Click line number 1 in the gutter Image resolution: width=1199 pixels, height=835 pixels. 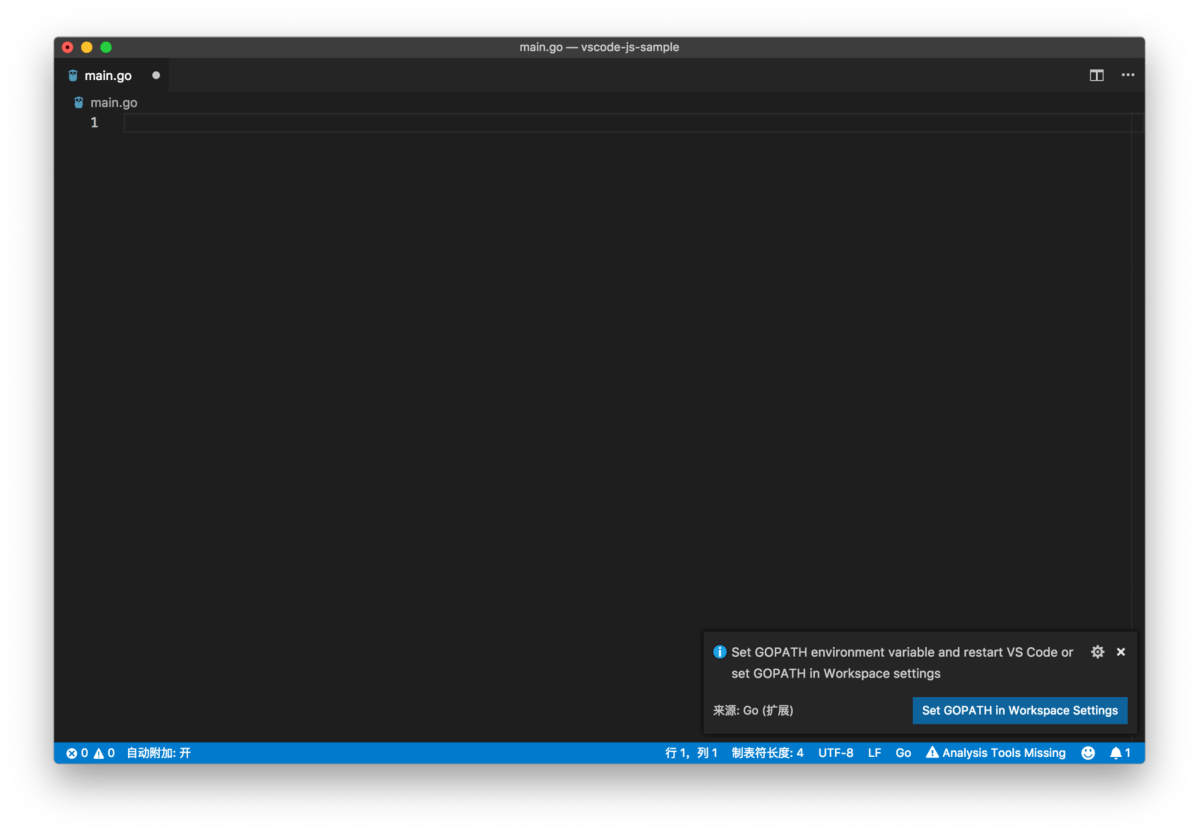pos(94,122)
